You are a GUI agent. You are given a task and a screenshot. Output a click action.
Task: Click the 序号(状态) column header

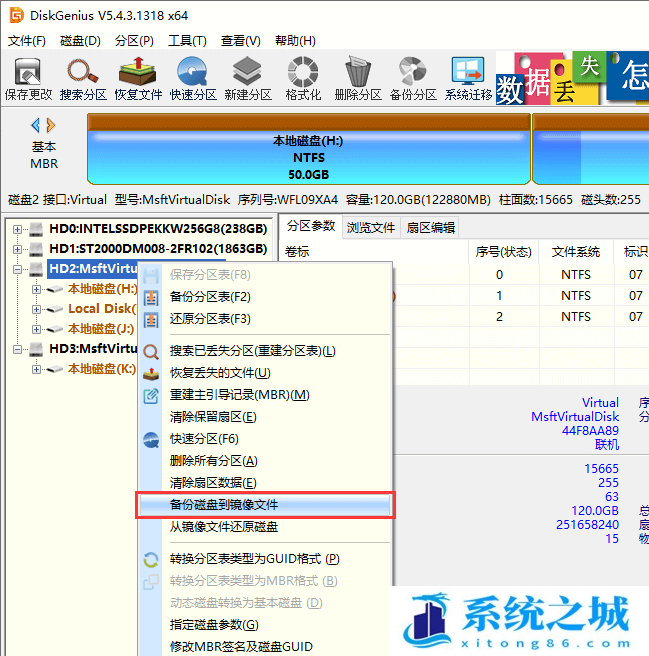pyautogui.click(x=503, y=252)
